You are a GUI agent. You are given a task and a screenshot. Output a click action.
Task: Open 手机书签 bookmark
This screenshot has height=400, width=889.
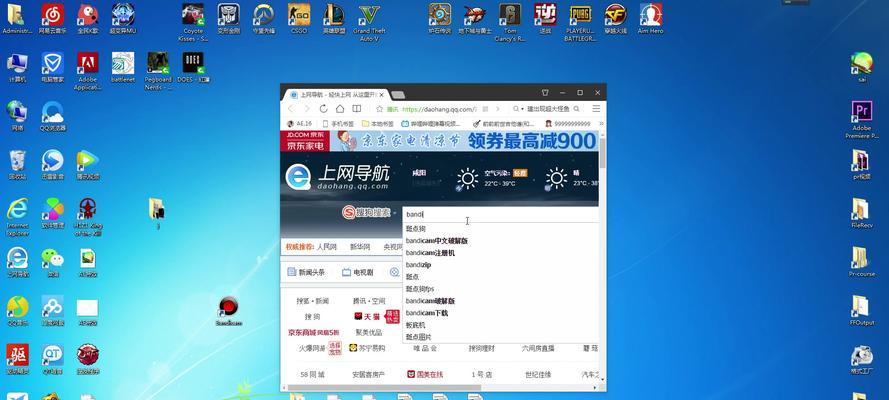click(338, 124)
